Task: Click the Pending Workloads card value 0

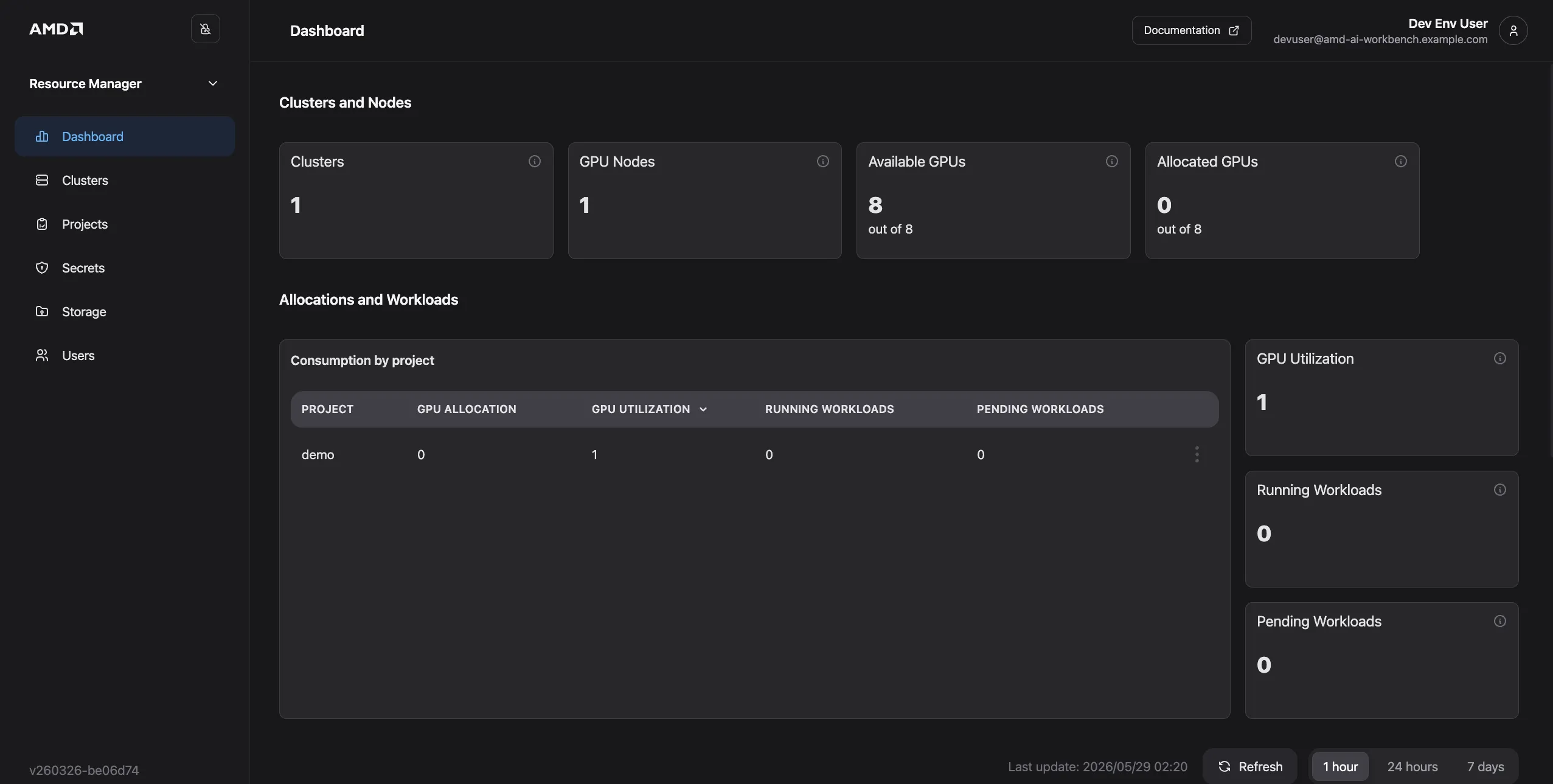Action: pyautogui.click(x=1264, y=665)
